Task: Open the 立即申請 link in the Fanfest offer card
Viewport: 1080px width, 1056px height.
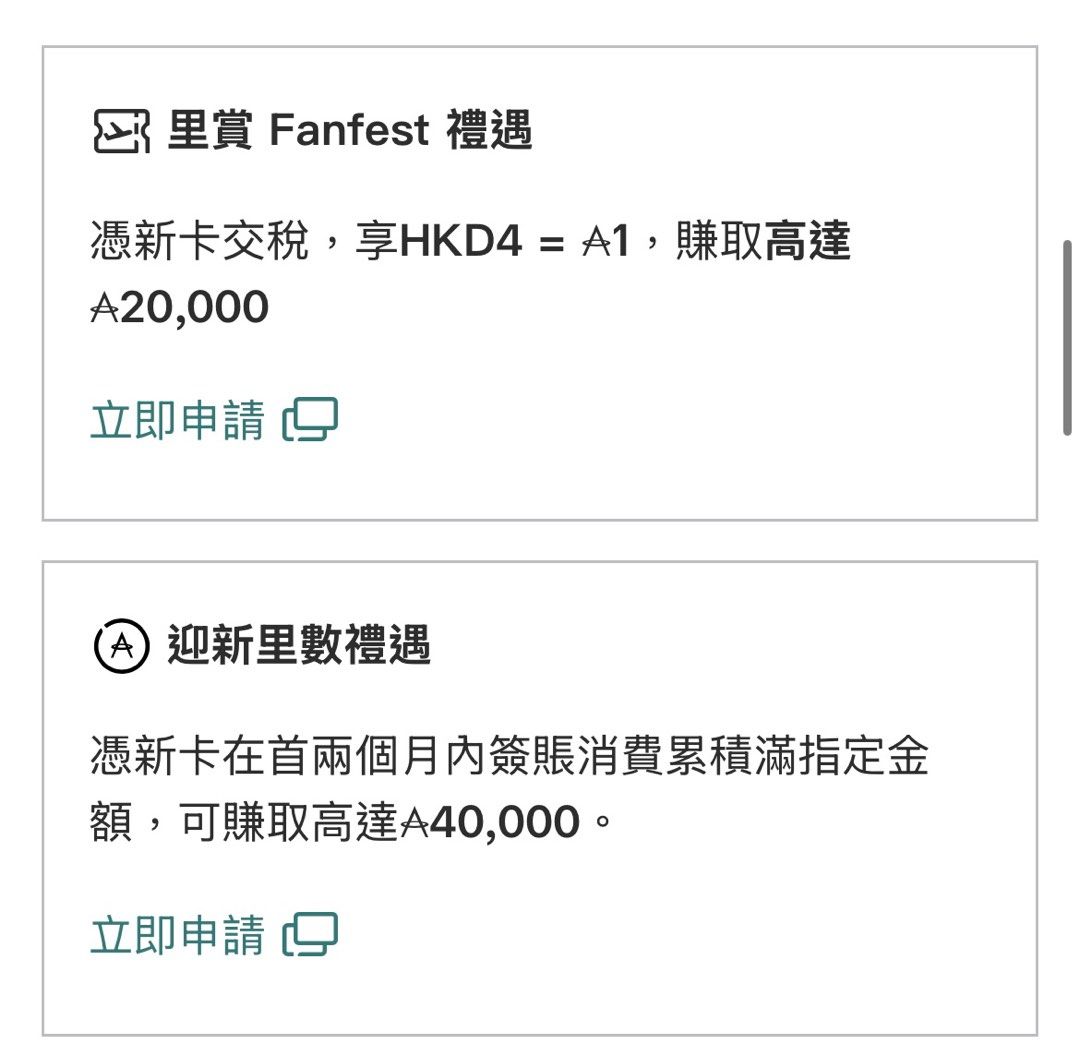Action: pyautogui.click(x=176, y=422)
